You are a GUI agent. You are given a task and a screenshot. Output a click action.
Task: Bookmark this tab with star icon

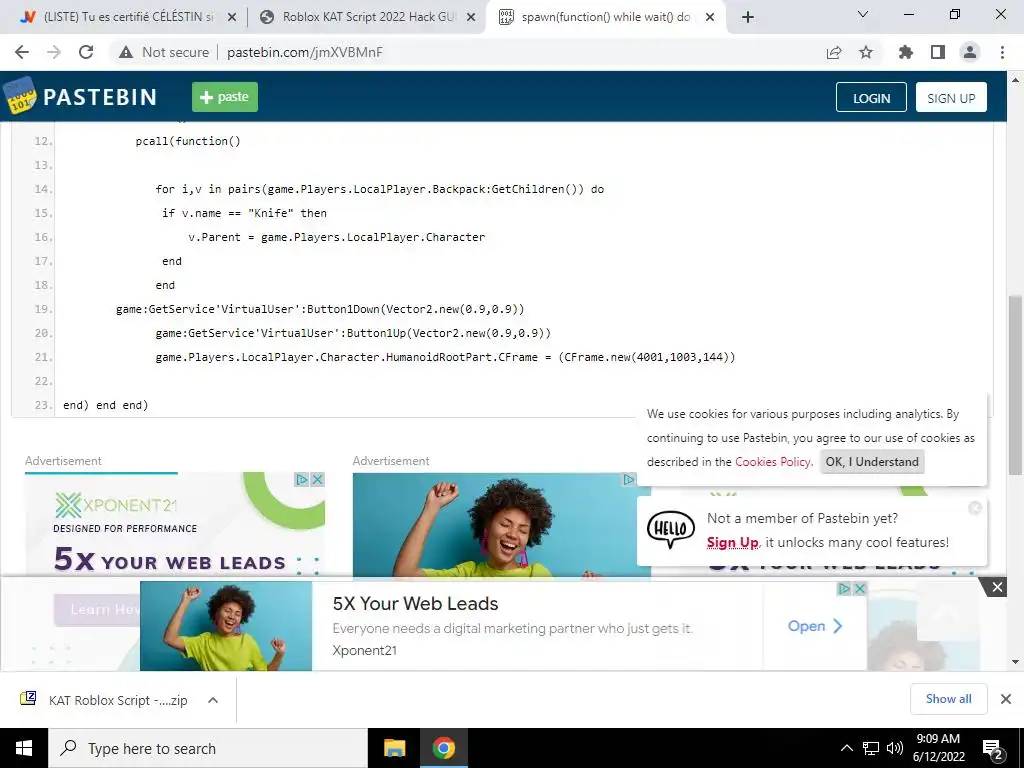point(866,52)
